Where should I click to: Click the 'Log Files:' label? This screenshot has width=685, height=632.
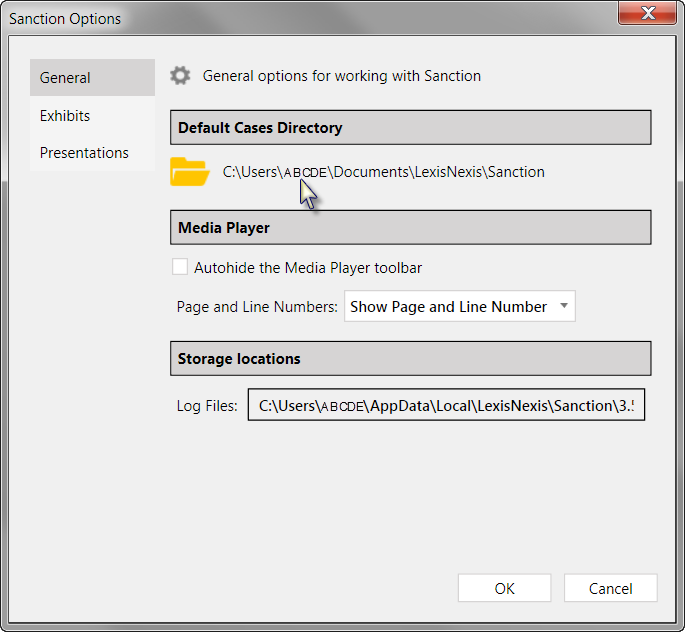pos(207,406)
